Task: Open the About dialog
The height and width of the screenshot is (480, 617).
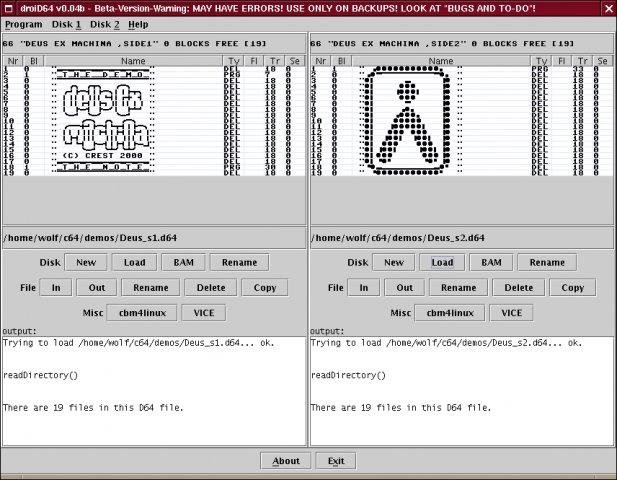Action: click(286, 461)
